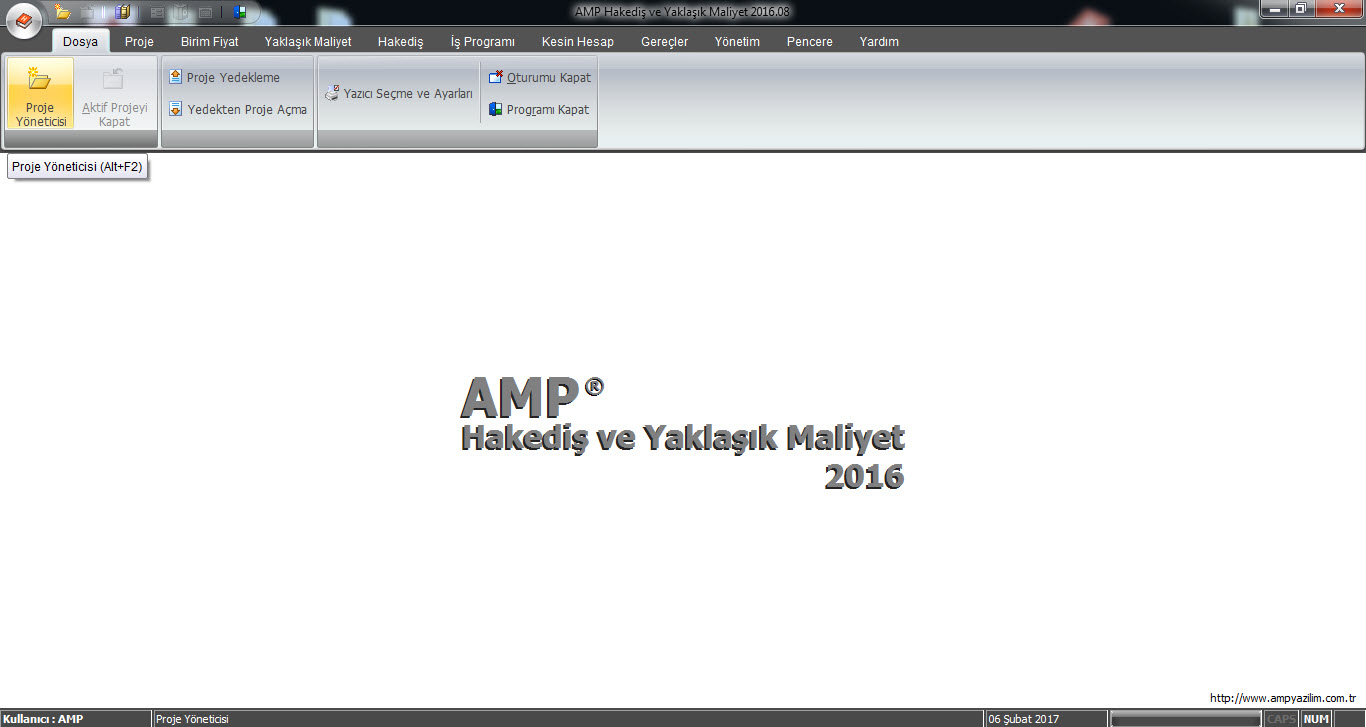This screenshot has width=1366, height=727.
Task: Click the books icon in quick access toolbar
Action: [x=122, y=12]
